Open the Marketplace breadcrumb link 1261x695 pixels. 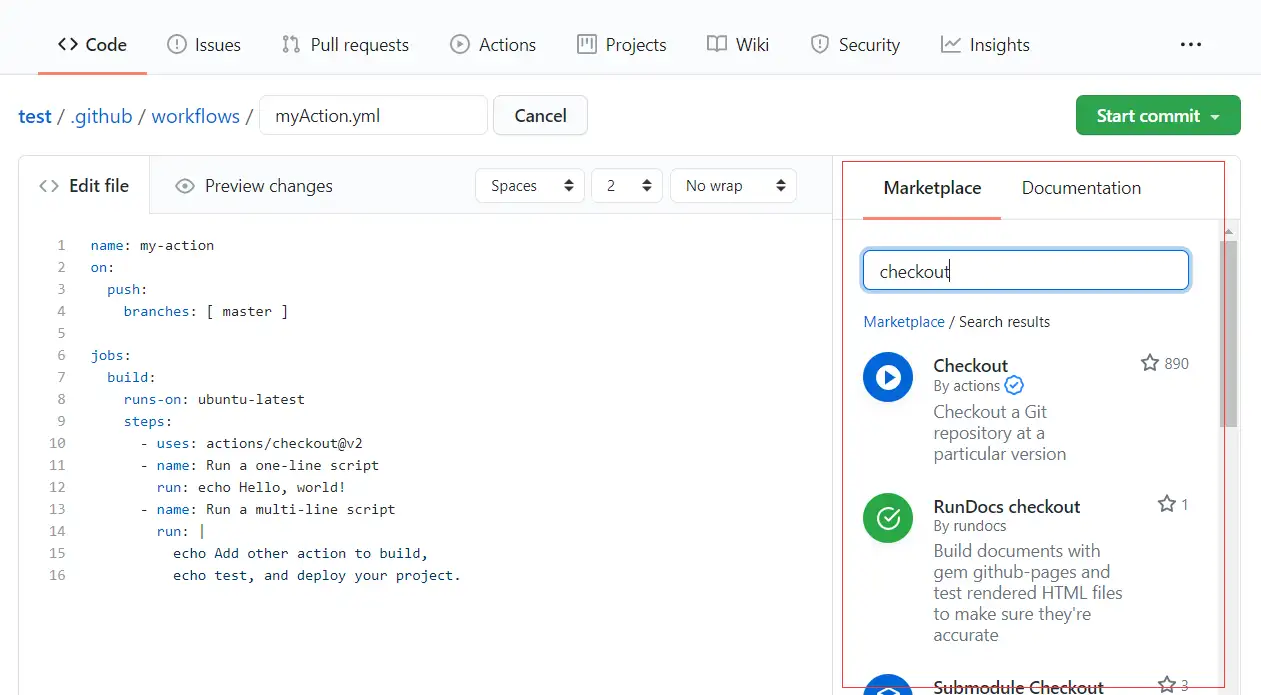tap(904, 322)
